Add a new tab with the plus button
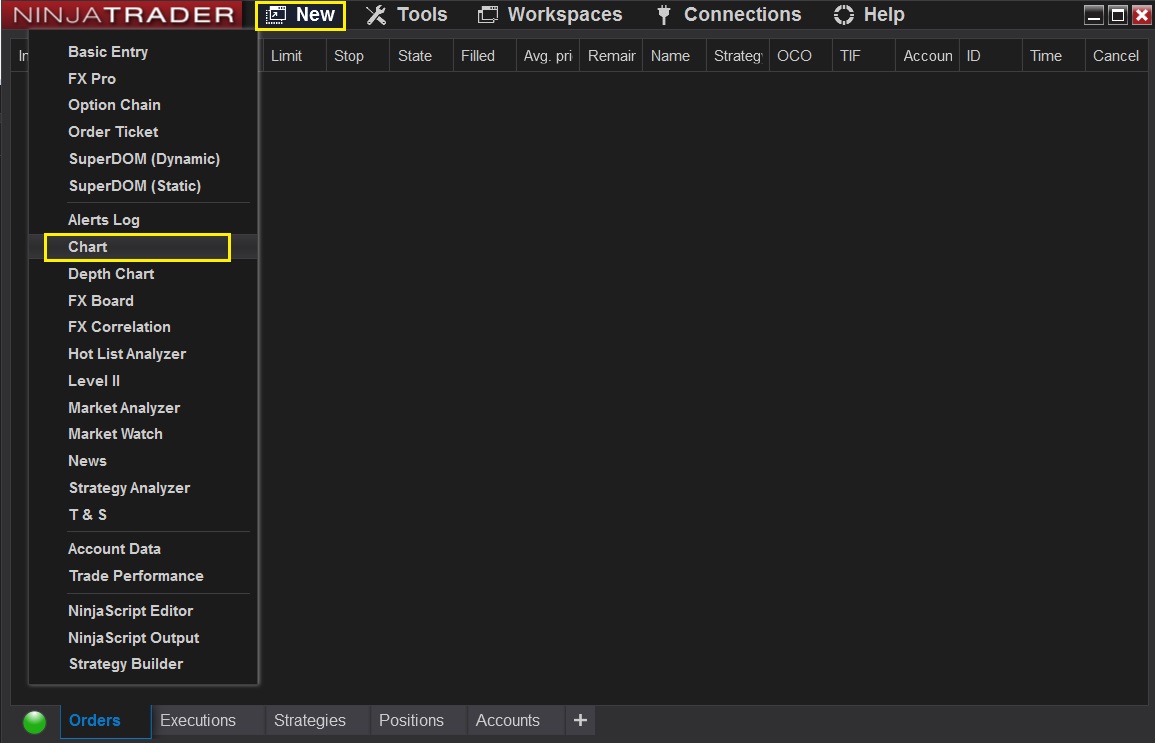Screen dimensions: 1155x743 580,720
